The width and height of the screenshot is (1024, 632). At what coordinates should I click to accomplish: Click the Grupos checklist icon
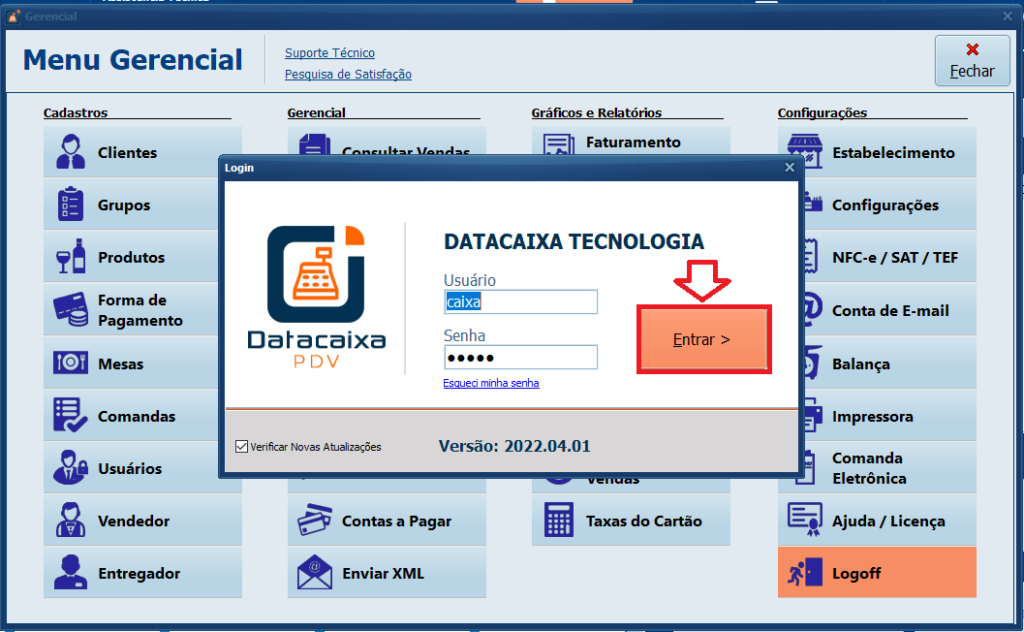70,205
